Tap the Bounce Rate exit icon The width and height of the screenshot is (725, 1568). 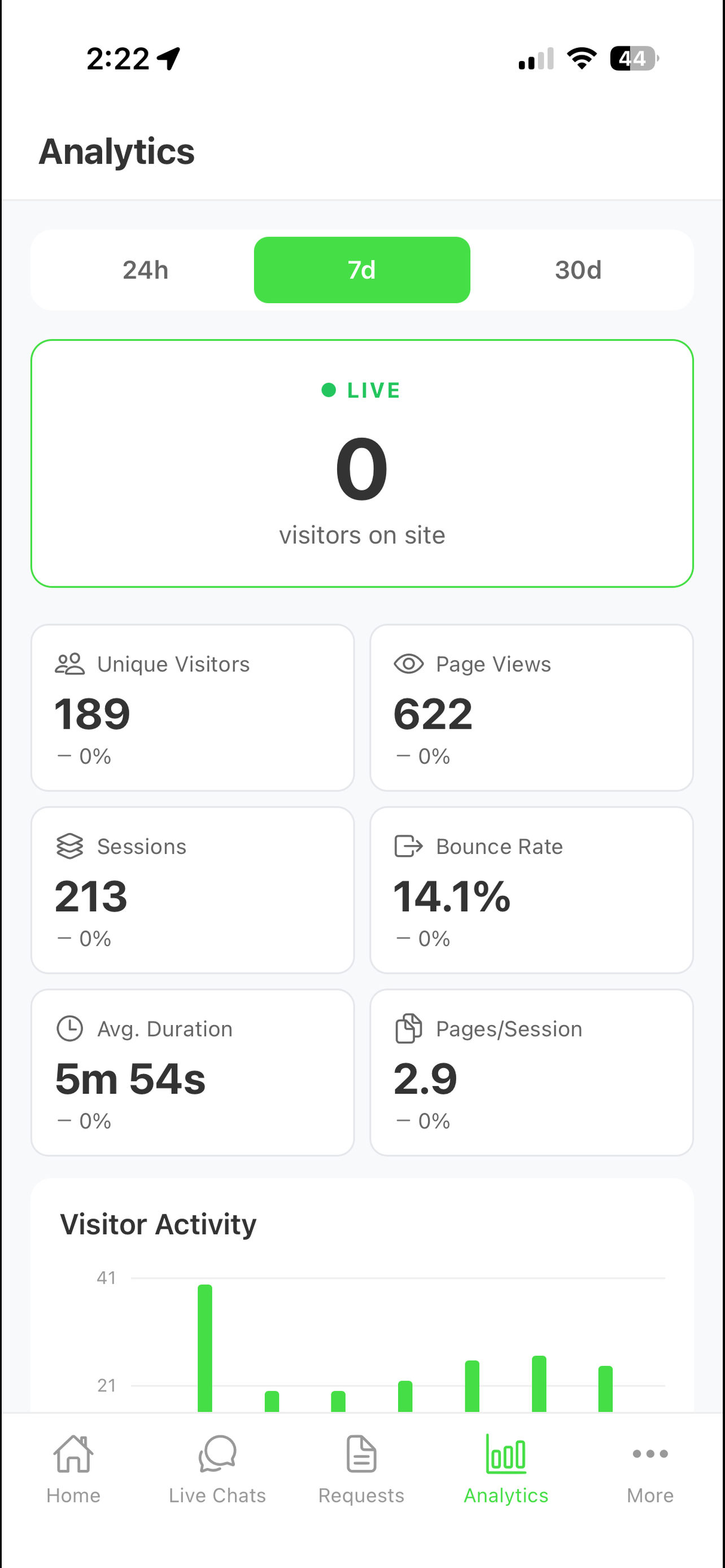pos(408,846)
